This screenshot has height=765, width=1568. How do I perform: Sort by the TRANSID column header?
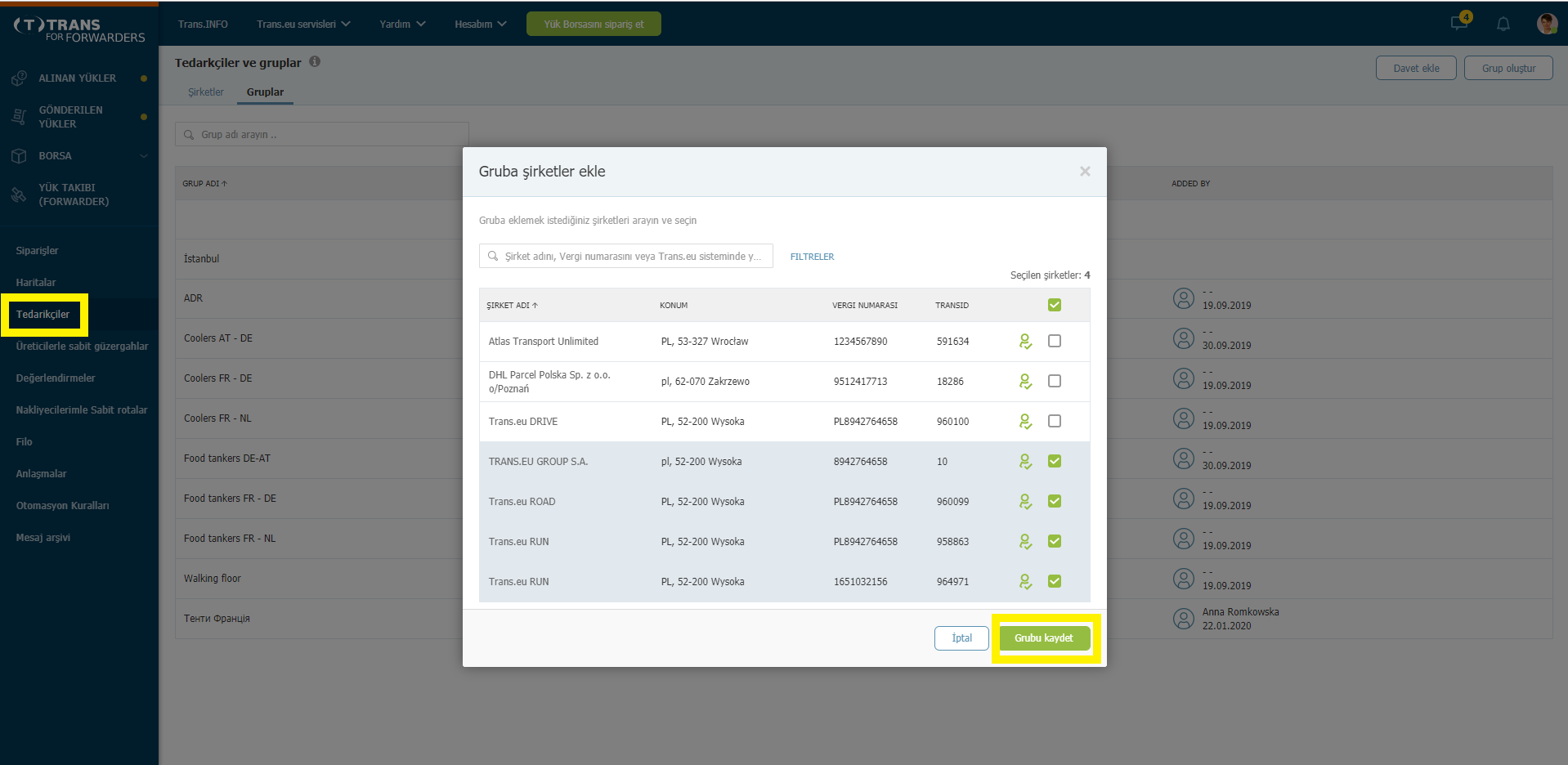click(x=952, y=306)
